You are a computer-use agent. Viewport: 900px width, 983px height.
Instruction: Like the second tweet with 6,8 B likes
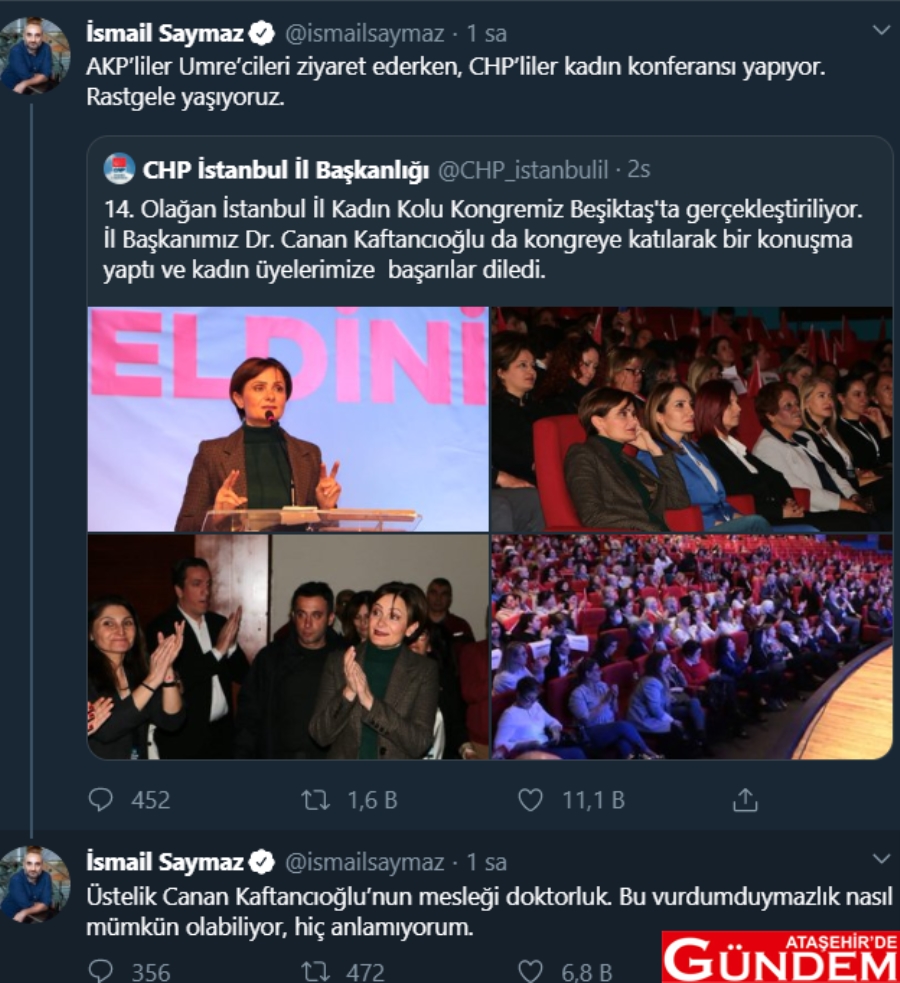(x=530, y=971)
